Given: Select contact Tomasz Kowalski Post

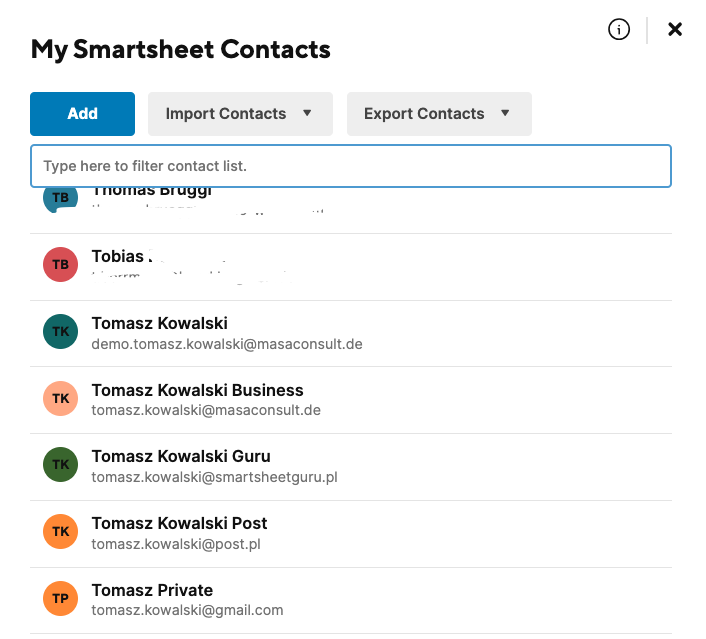Looking at the screenshot, I should 180,523.
